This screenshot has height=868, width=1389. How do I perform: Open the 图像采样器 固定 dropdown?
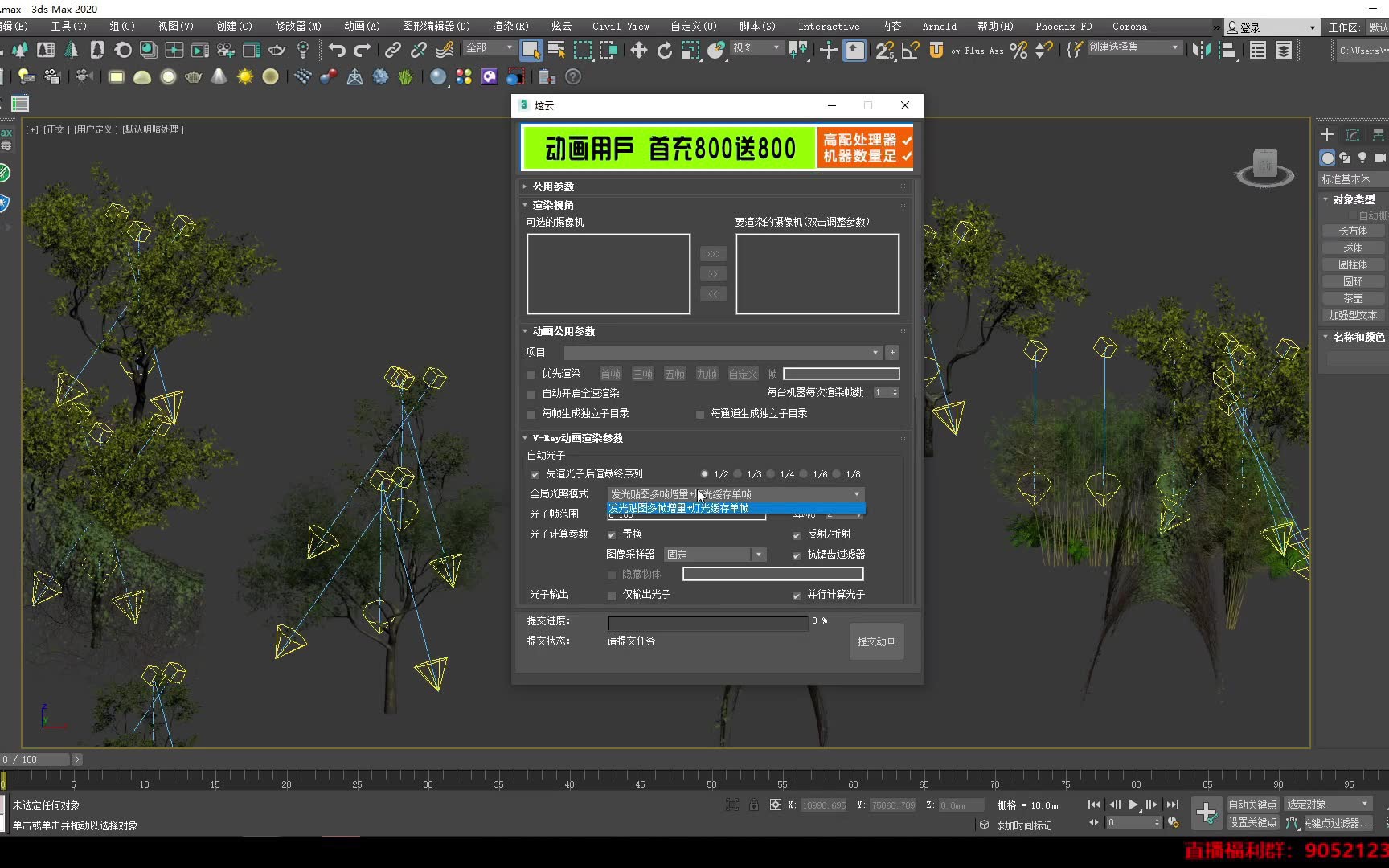coord(715,555)
